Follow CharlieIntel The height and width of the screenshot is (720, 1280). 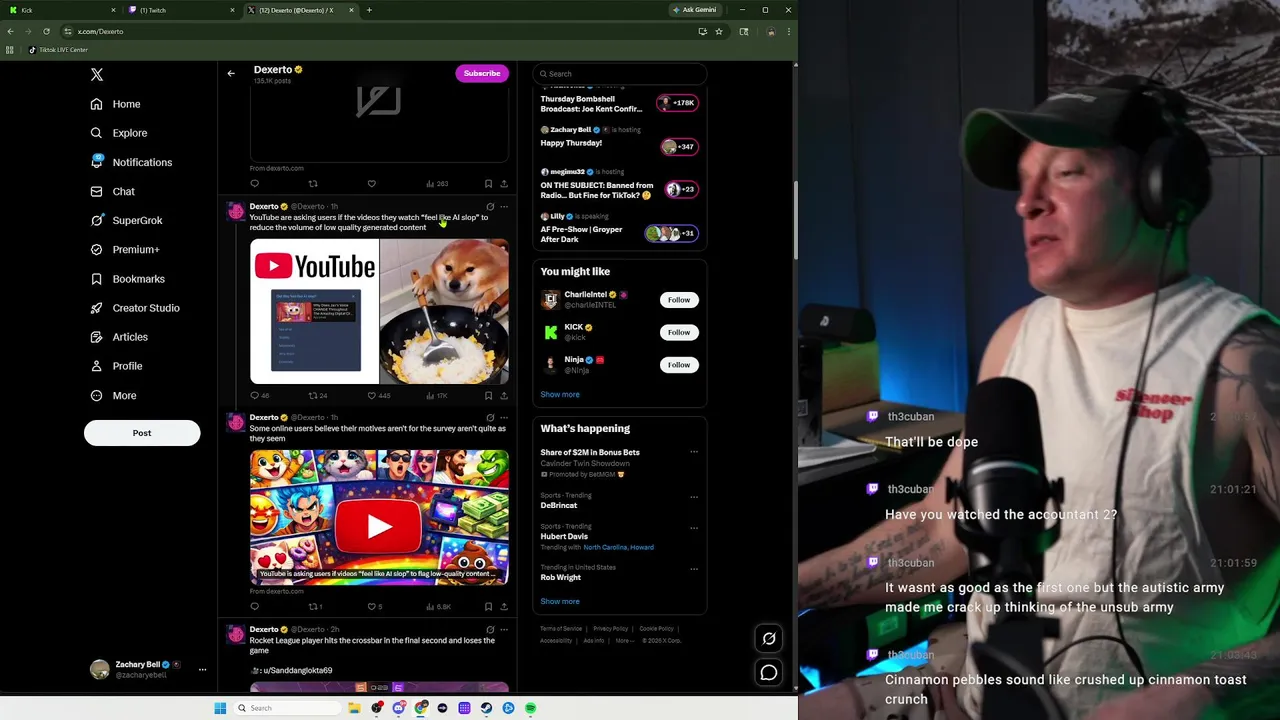[x=679, y=300]
